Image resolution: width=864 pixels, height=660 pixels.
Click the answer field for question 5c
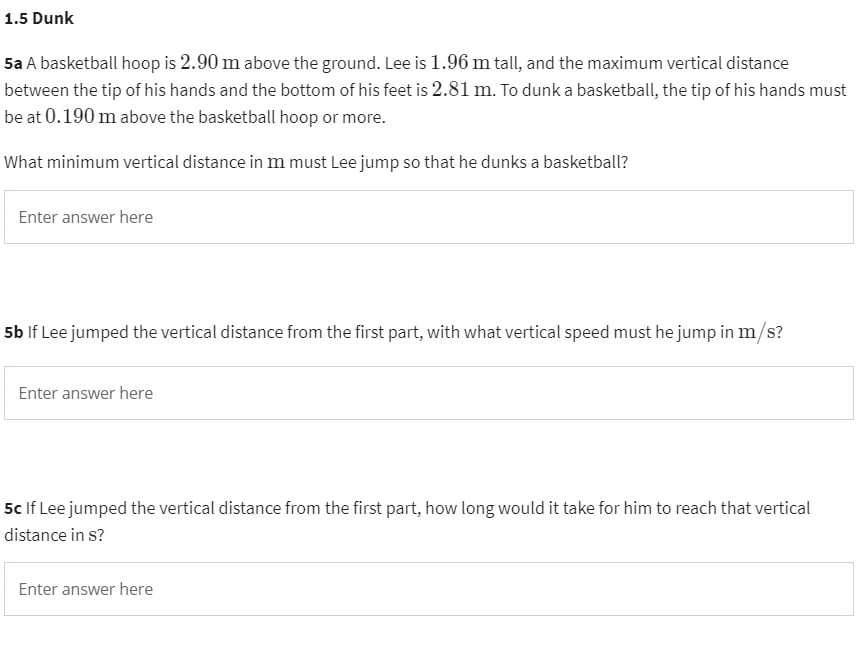click(x=430, y=589)
